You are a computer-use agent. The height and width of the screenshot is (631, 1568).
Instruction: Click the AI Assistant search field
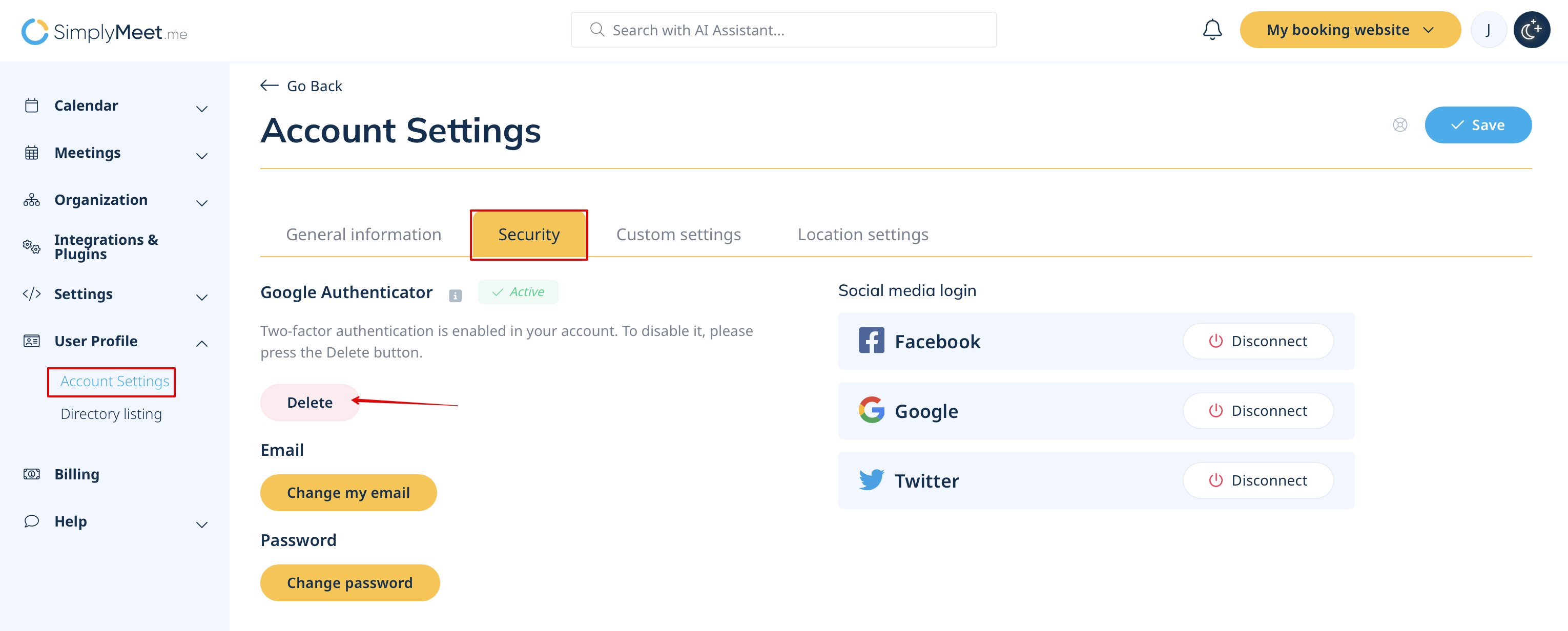783,30
